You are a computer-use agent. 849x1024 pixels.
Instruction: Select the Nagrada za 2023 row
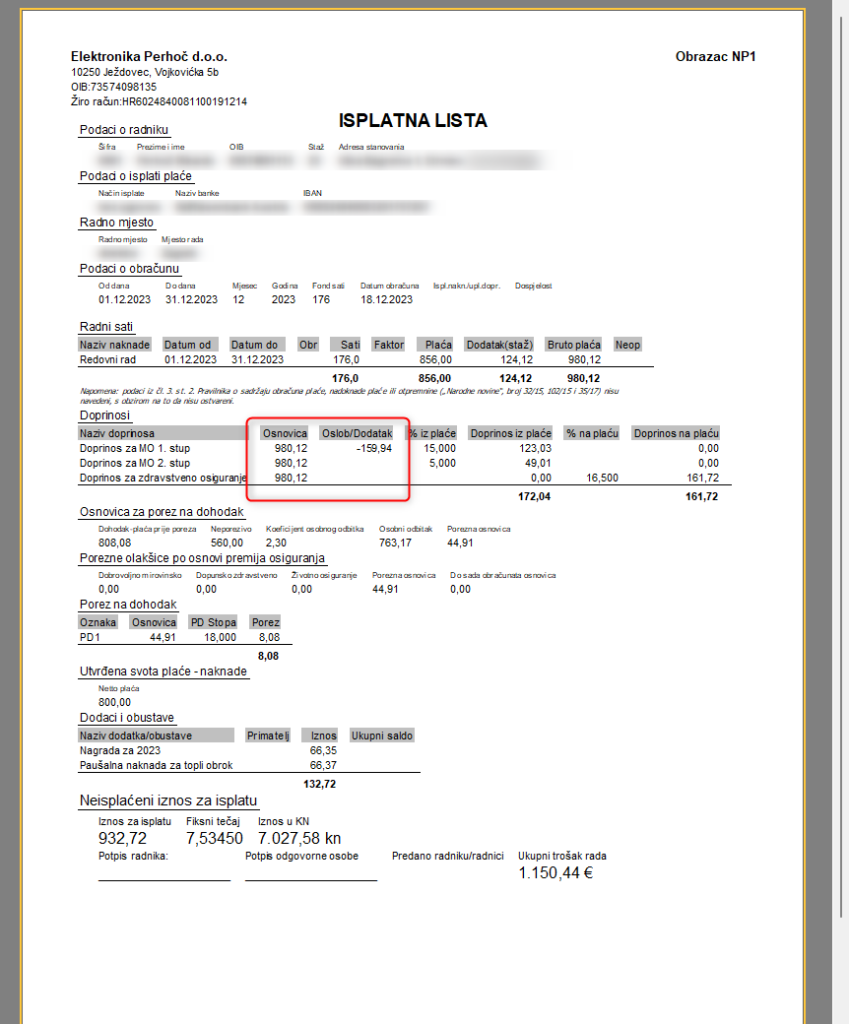121,751
